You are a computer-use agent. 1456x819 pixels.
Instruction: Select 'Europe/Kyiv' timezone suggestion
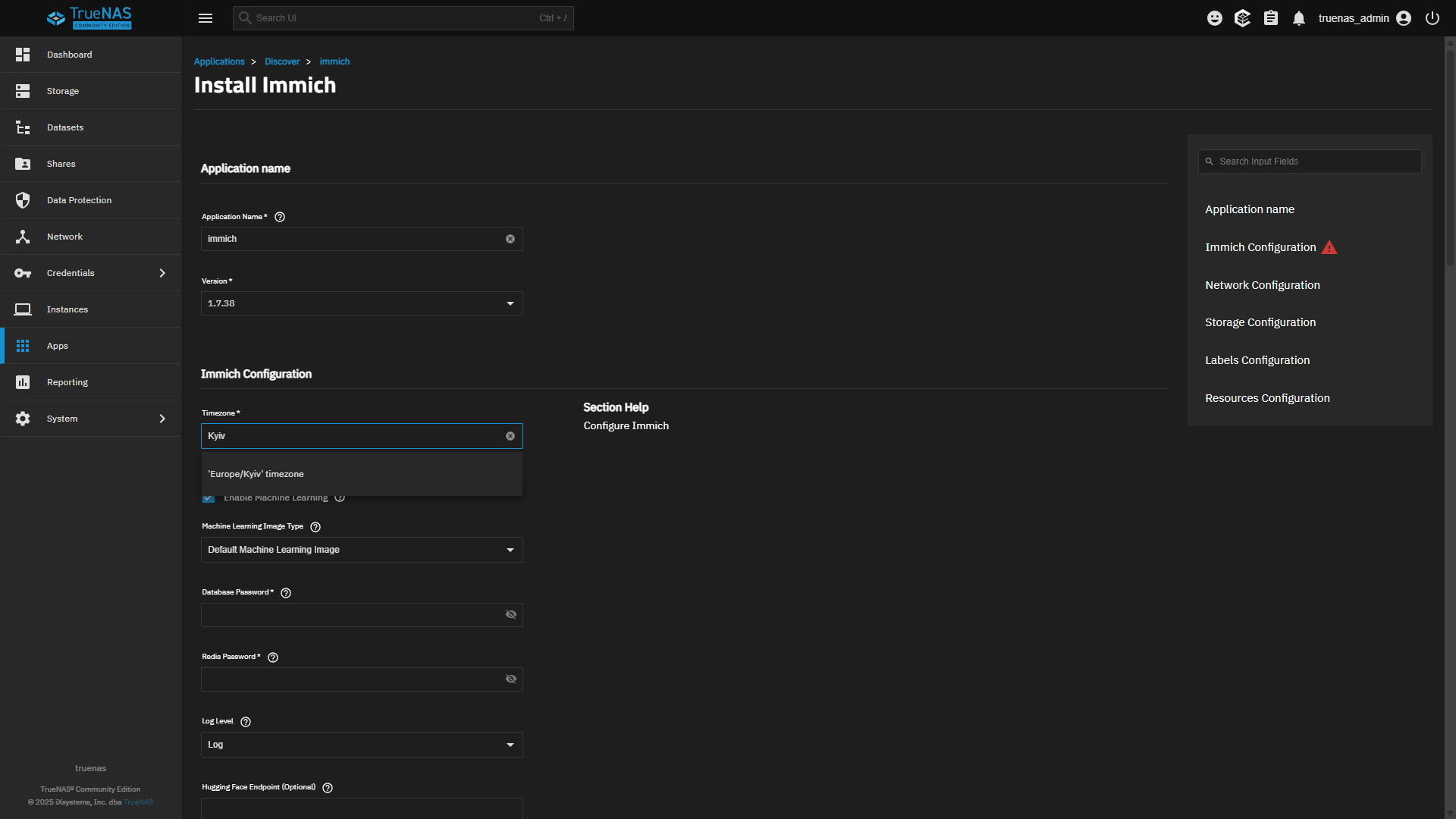pos(256,474)
